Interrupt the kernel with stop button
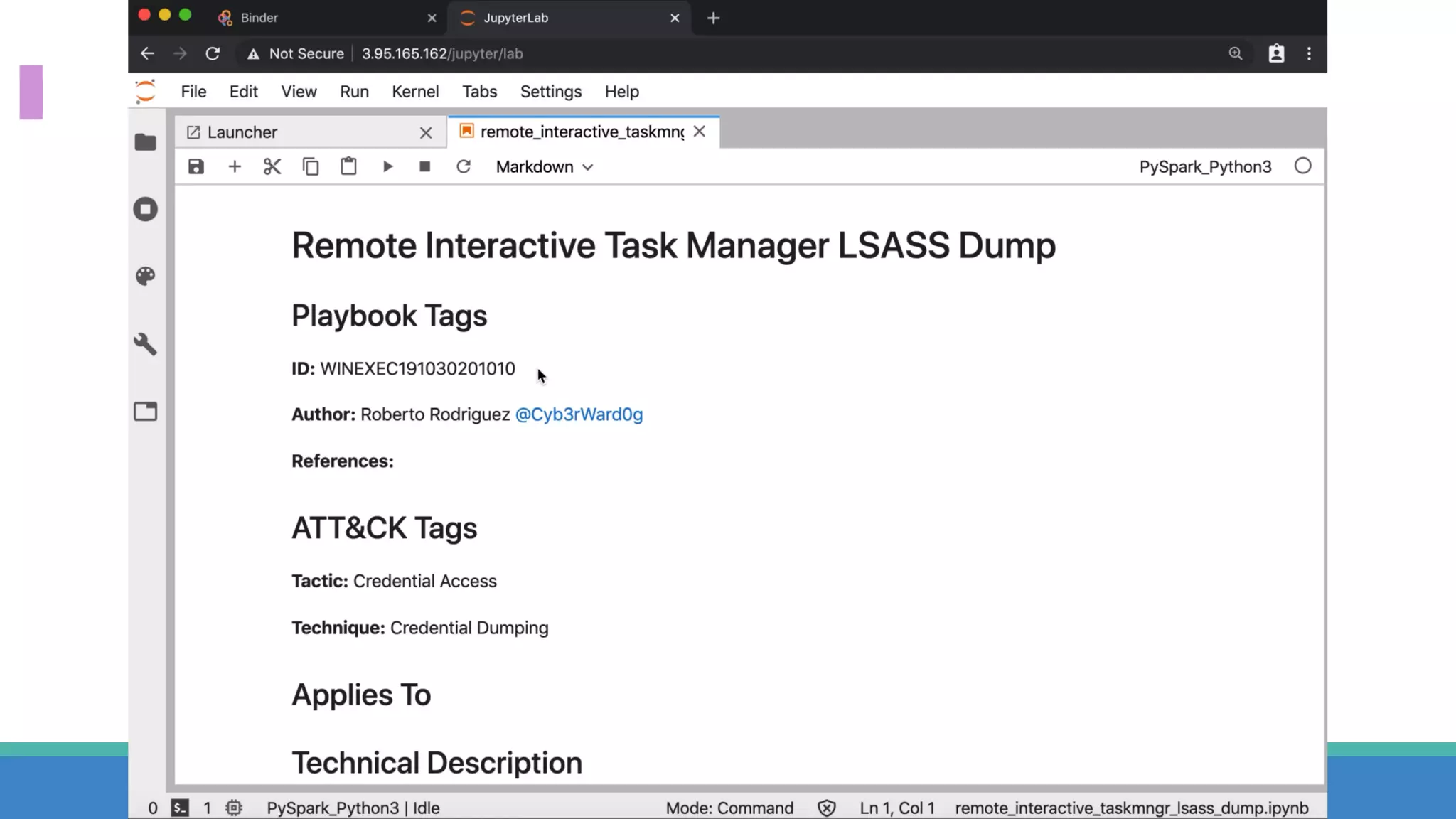 coord(425,166)
